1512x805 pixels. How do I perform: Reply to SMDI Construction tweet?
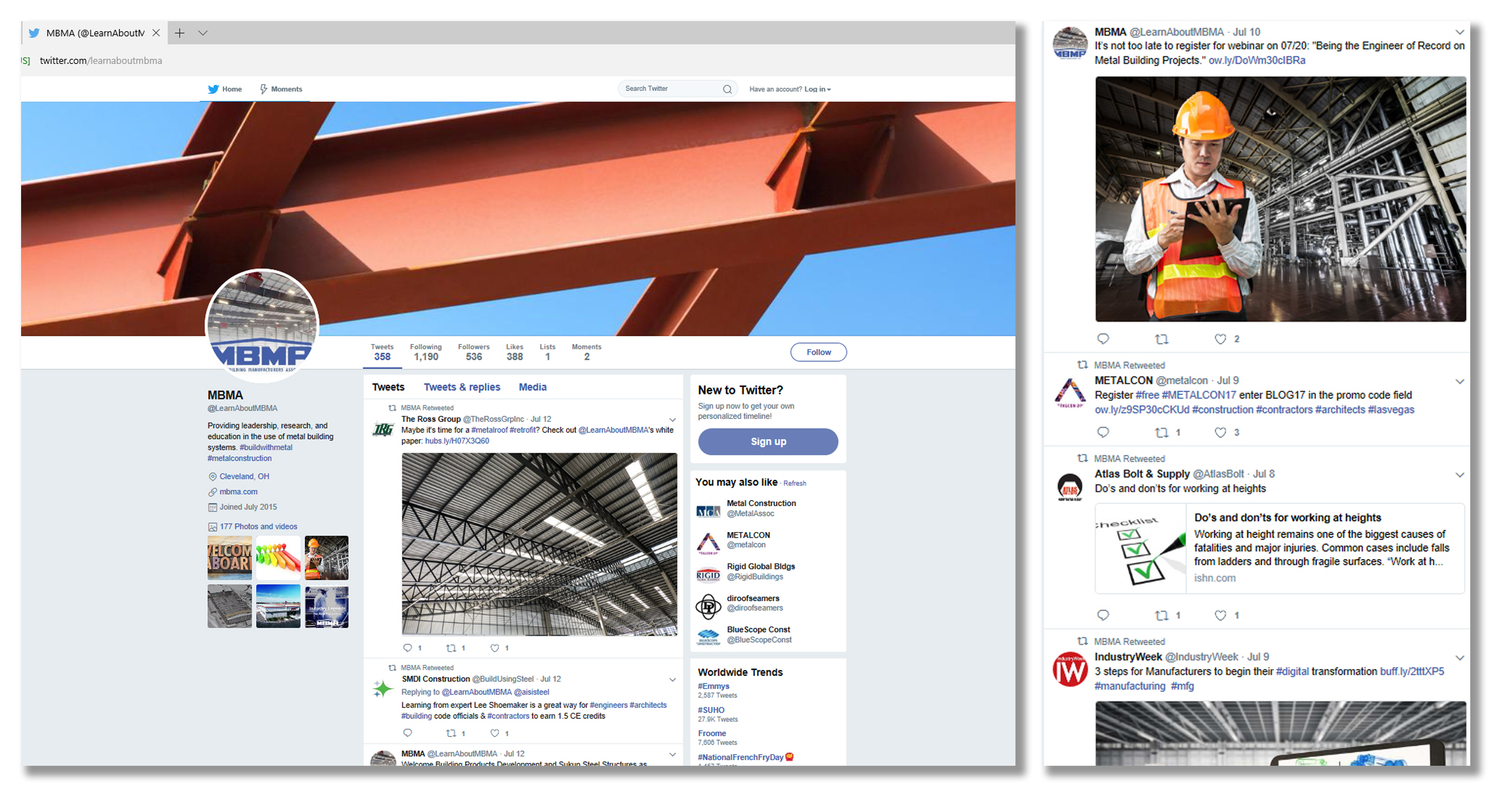click(408, 733)
